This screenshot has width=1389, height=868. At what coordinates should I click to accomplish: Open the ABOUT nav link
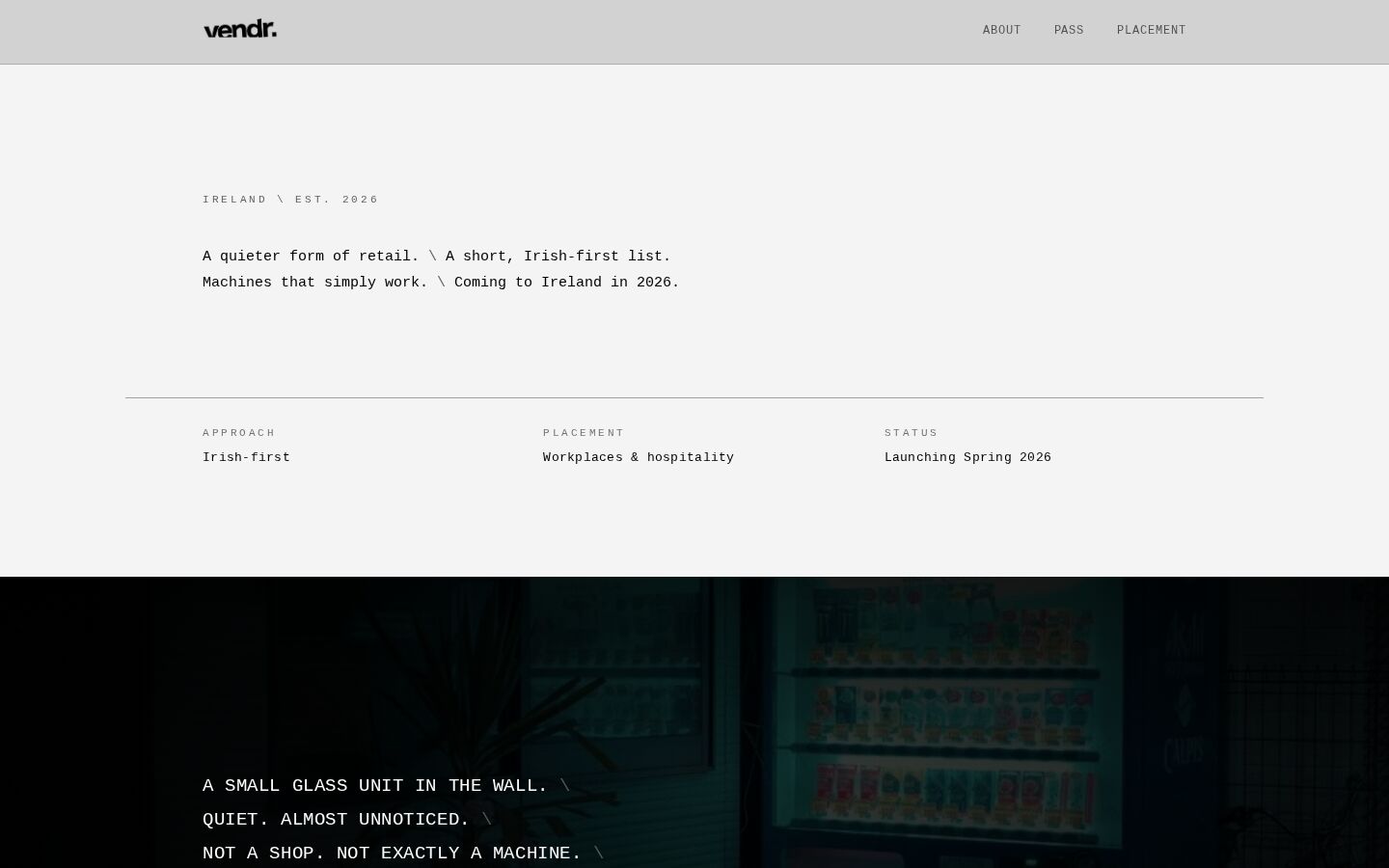(1001, 30)
